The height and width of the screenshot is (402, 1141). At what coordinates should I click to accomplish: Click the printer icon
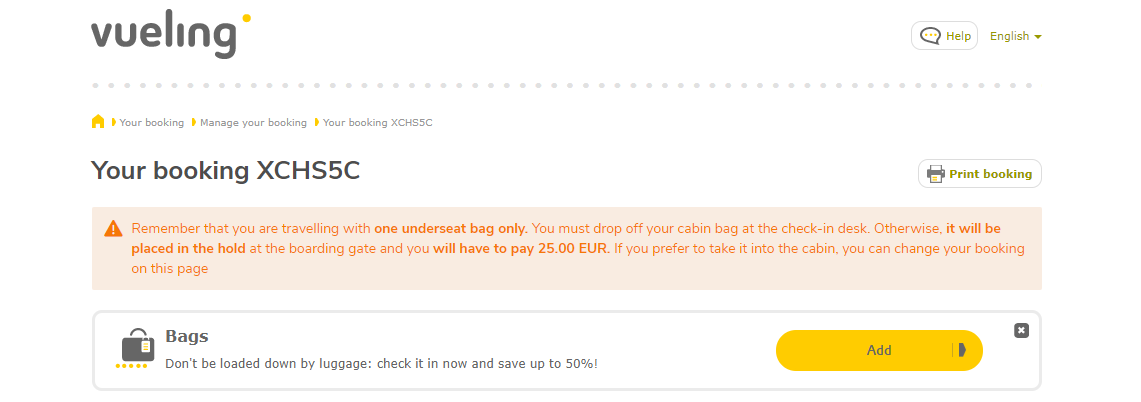coord(936,174)
